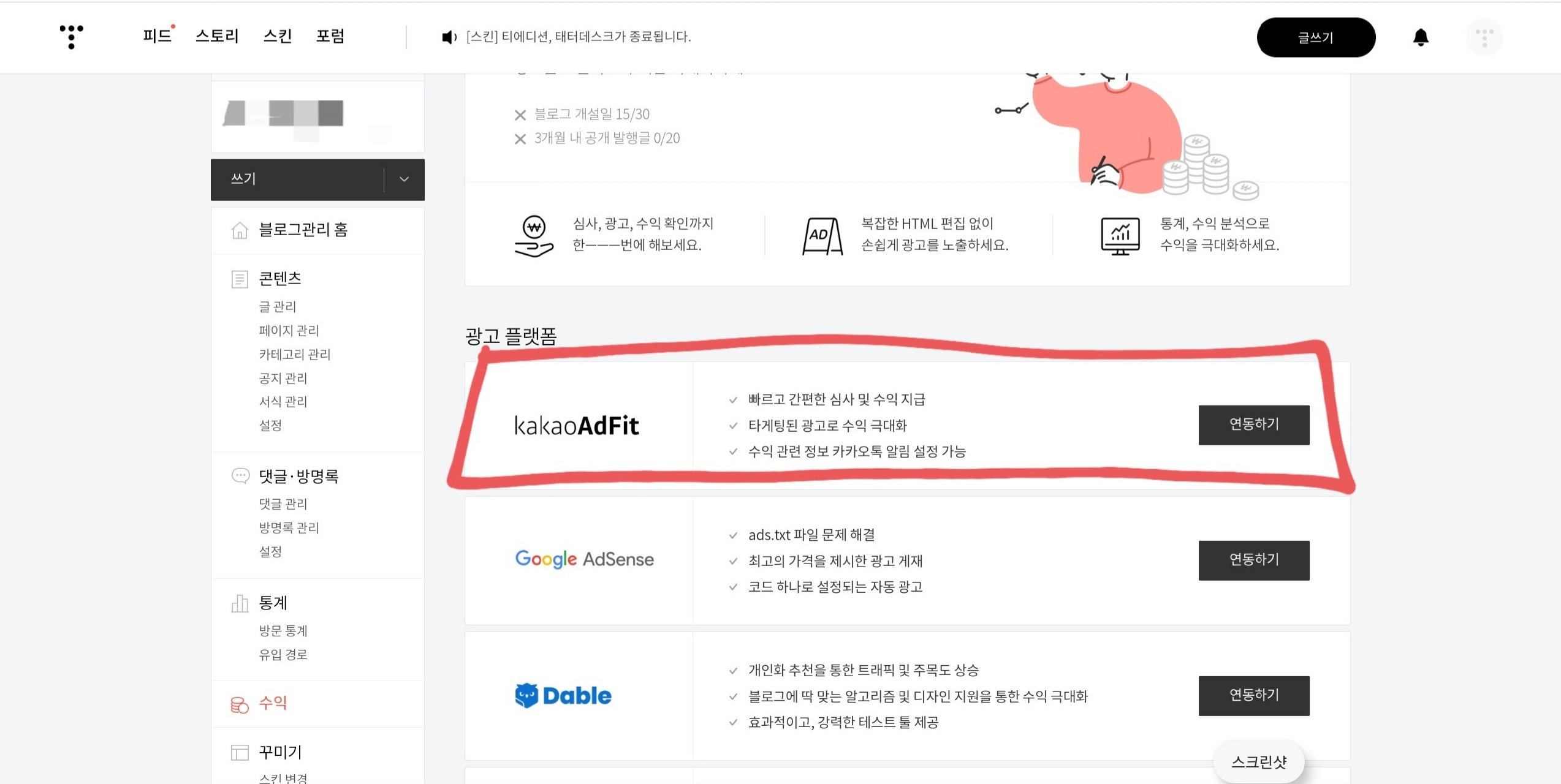Click the sidebar 쓰기 button

(297, 179)
